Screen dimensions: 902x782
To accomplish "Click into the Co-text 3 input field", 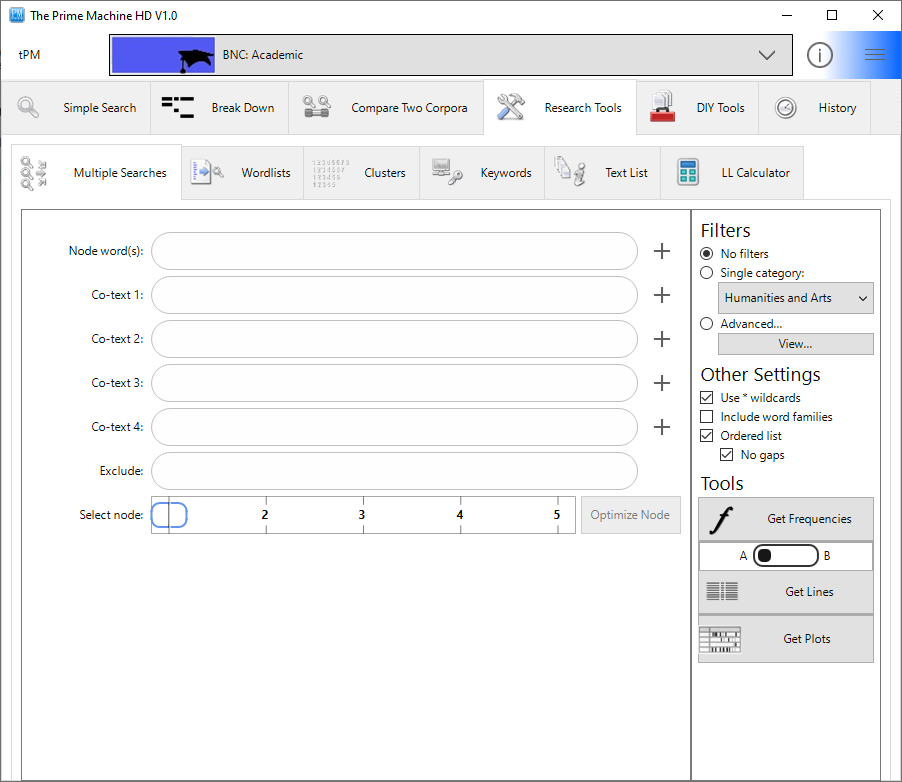I will [394, 383].
